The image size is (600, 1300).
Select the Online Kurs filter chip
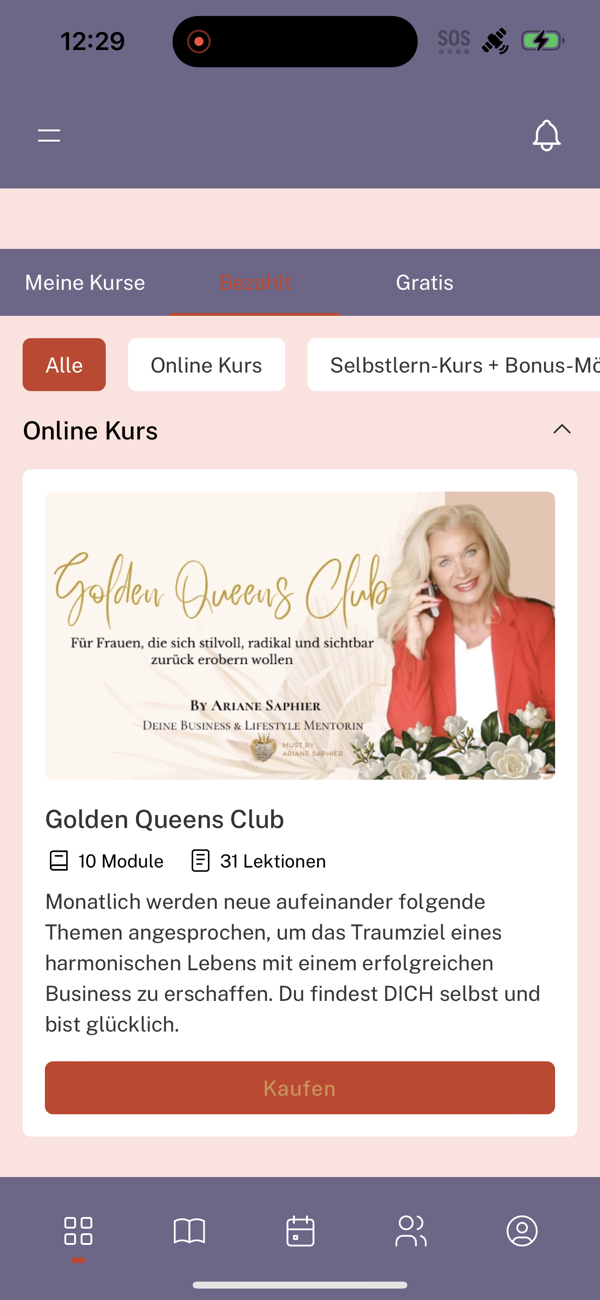(206, 365)
